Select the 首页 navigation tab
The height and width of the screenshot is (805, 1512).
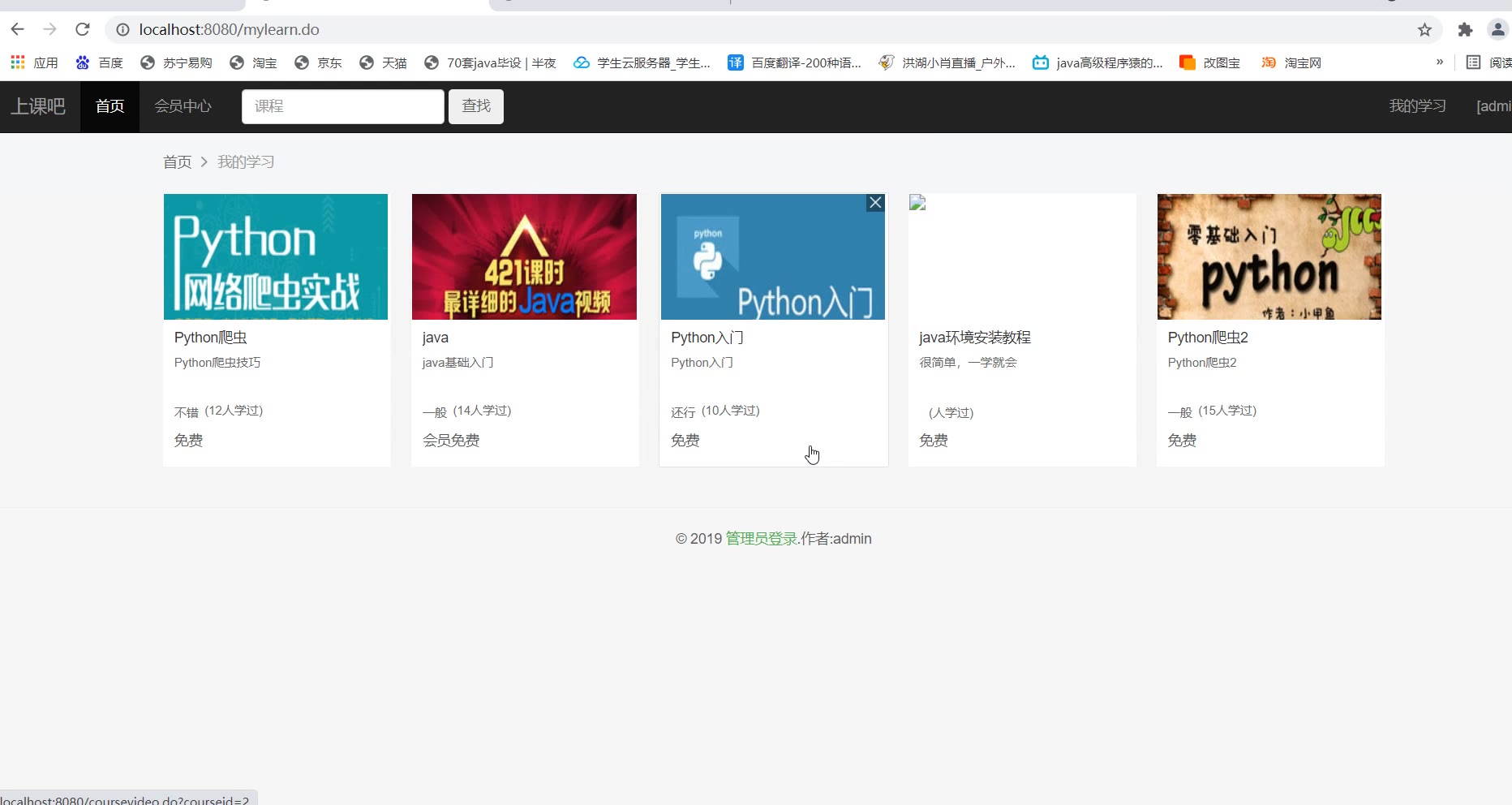[110, 106]
